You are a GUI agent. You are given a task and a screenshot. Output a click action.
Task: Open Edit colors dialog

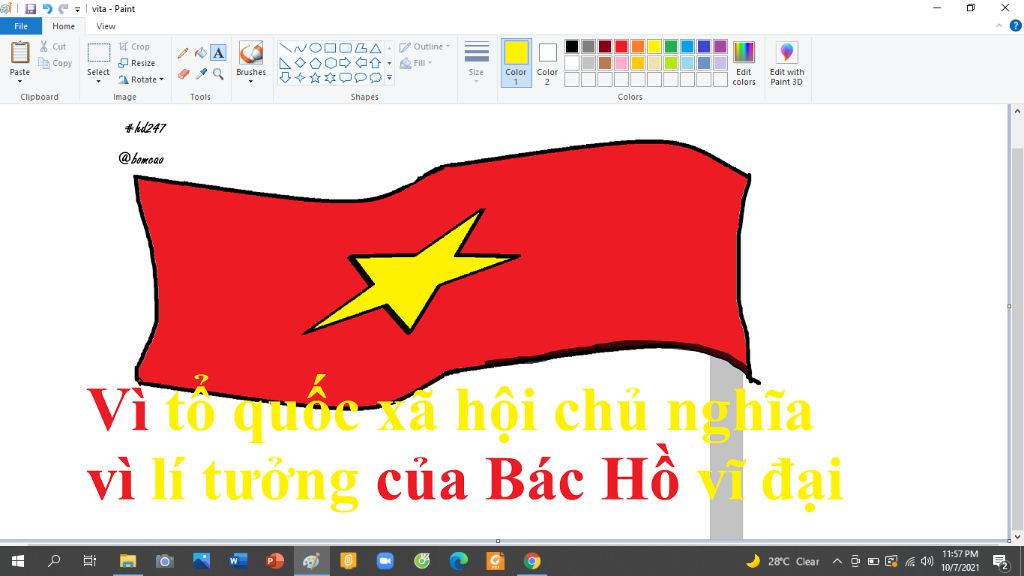pos(744,63)
